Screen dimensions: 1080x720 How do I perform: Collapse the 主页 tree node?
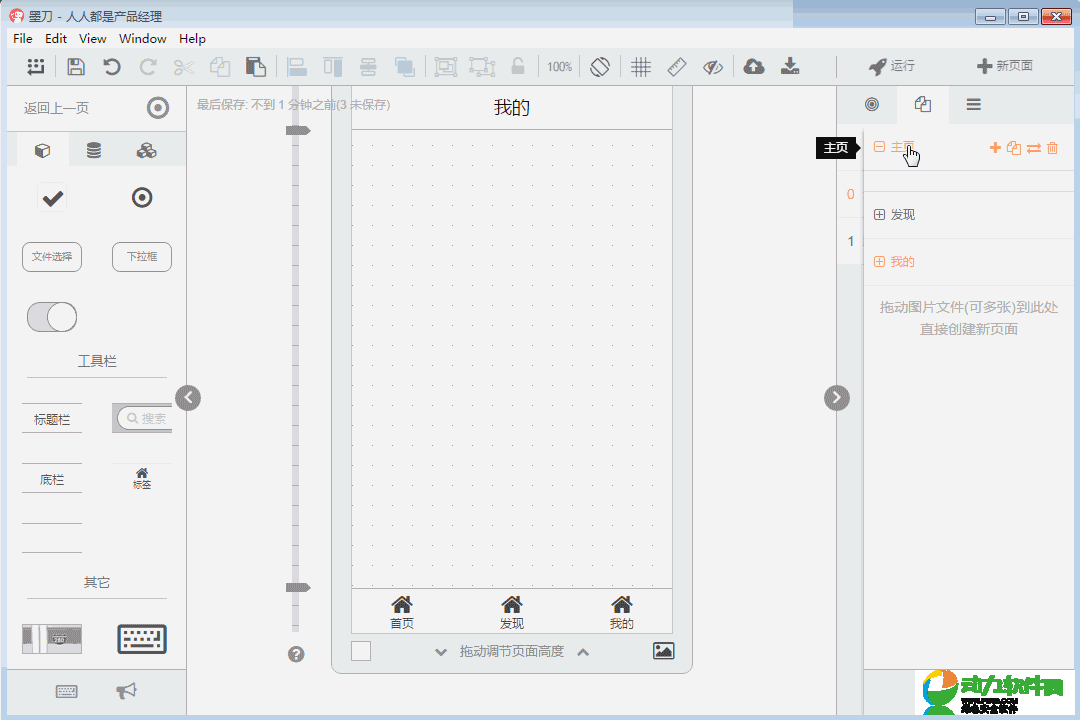[879, 147]
